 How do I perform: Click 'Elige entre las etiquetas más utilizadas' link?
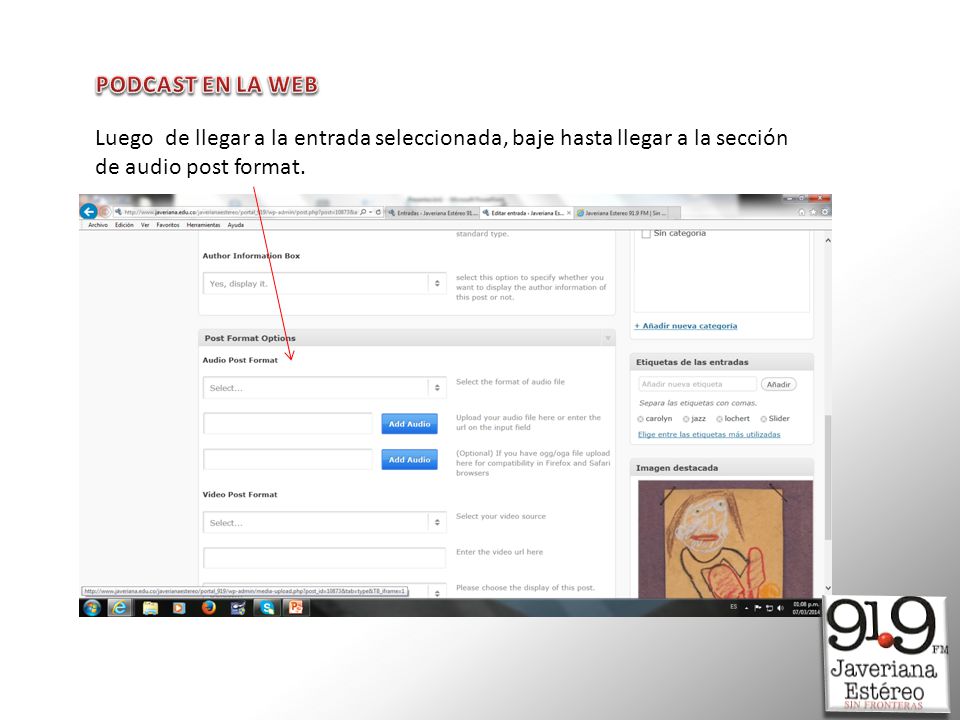709,435
